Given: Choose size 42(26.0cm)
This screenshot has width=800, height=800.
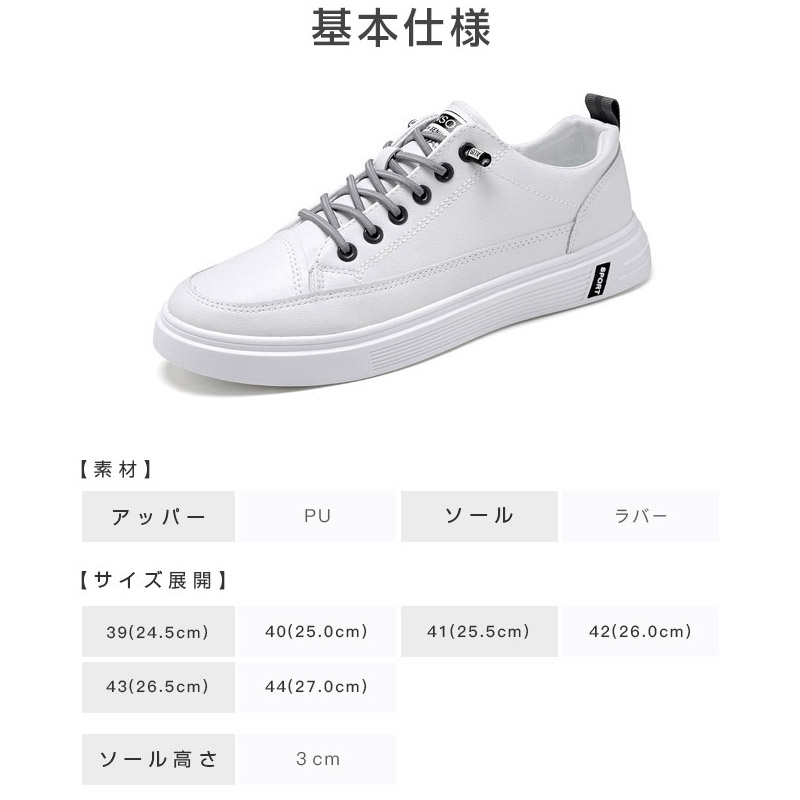Looking at the screenshot, I should click(x=640, y=632).
